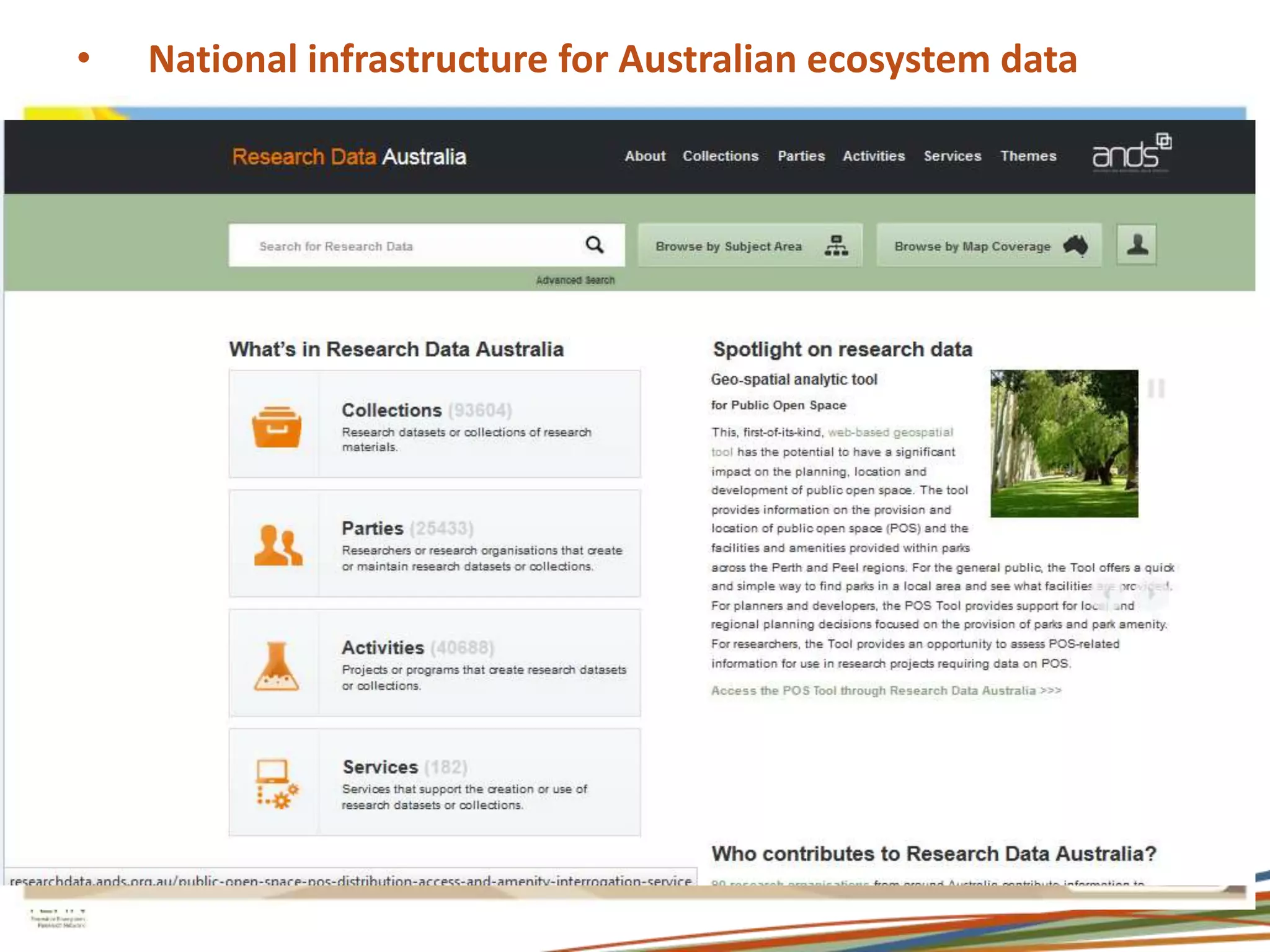Open the Themes menu item

[x=1028, y=156]
